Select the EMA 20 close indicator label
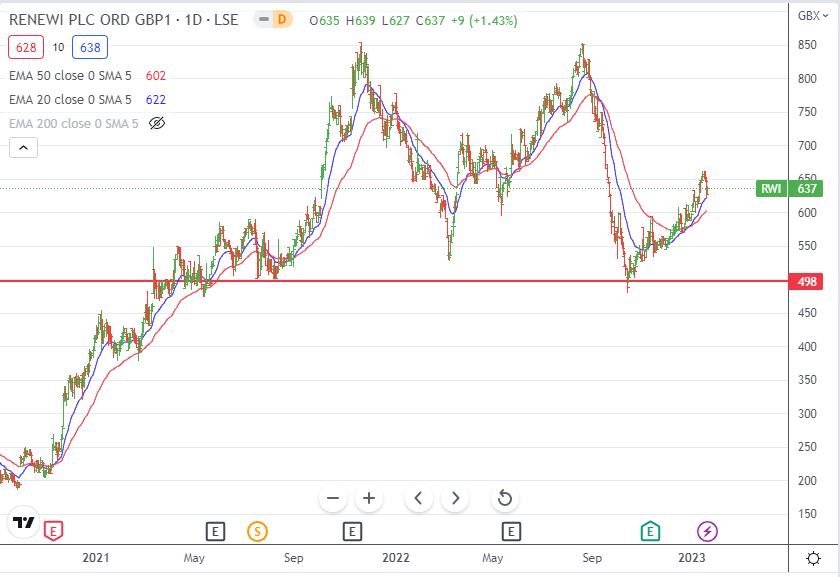 70,100
